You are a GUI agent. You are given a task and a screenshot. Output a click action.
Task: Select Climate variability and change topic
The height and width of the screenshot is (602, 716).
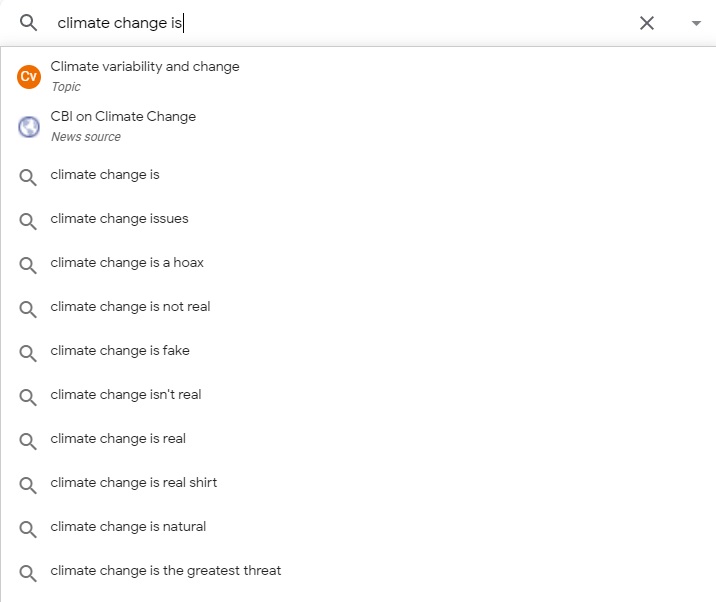358,76
